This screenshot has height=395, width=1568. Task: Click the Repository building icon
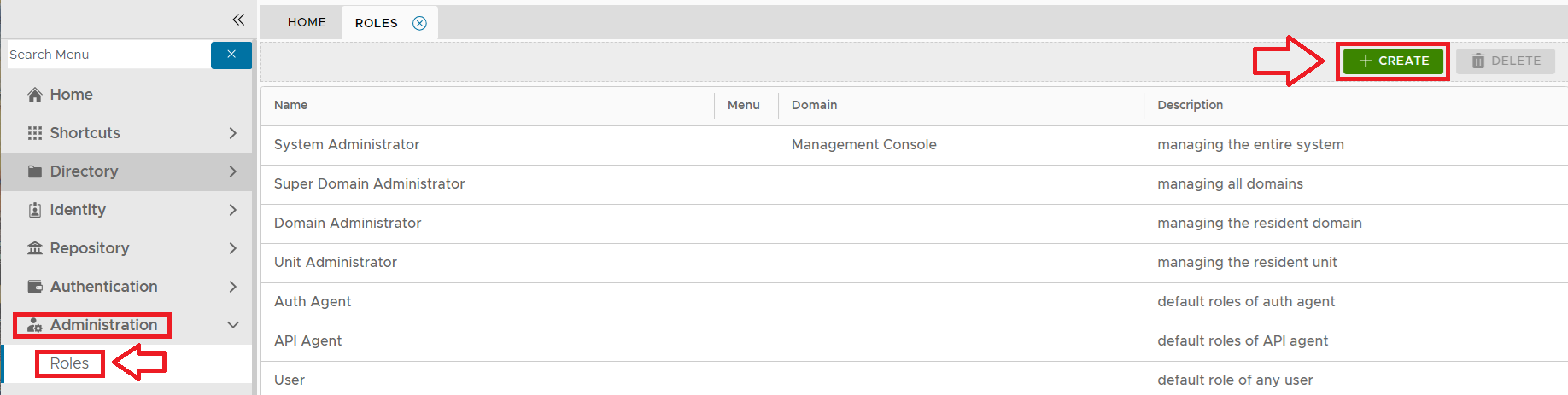click(35, 248)
